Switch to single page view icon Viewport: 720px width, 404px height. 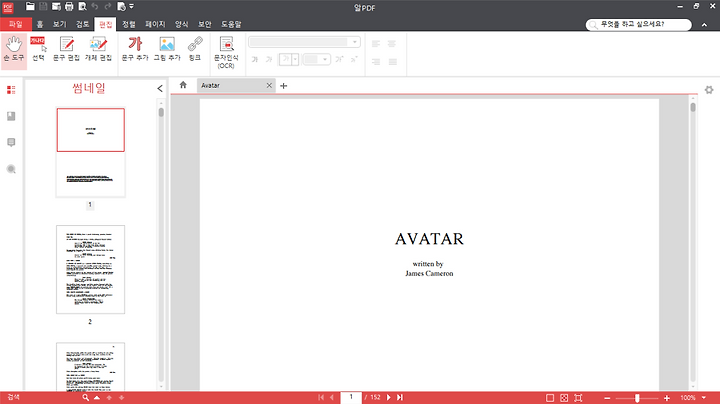coord(550,398)
